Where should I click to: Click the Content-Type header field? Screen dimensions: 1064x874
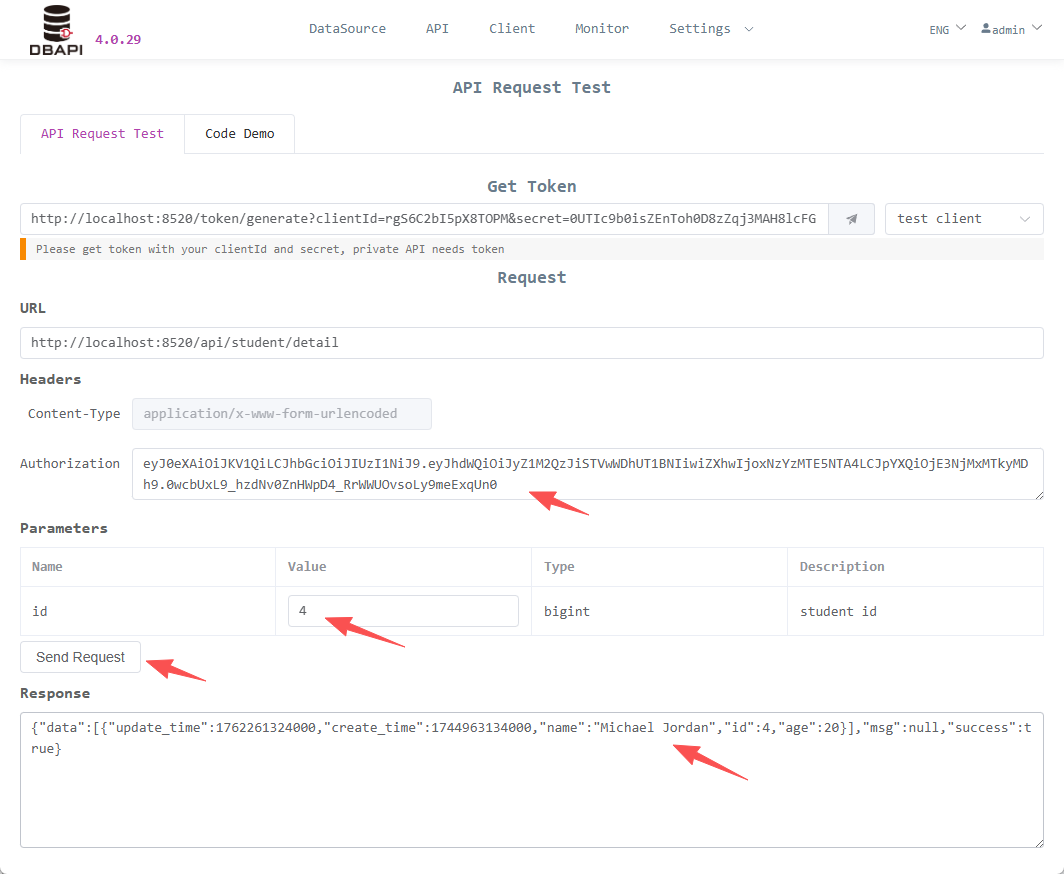click(281, 413)
